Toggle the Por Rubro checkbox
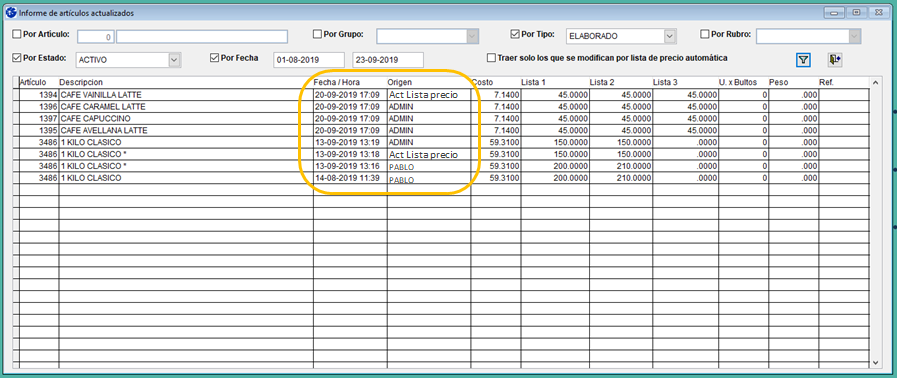The height and width of the screenshot is (378, 897). (x=705, y=34)
